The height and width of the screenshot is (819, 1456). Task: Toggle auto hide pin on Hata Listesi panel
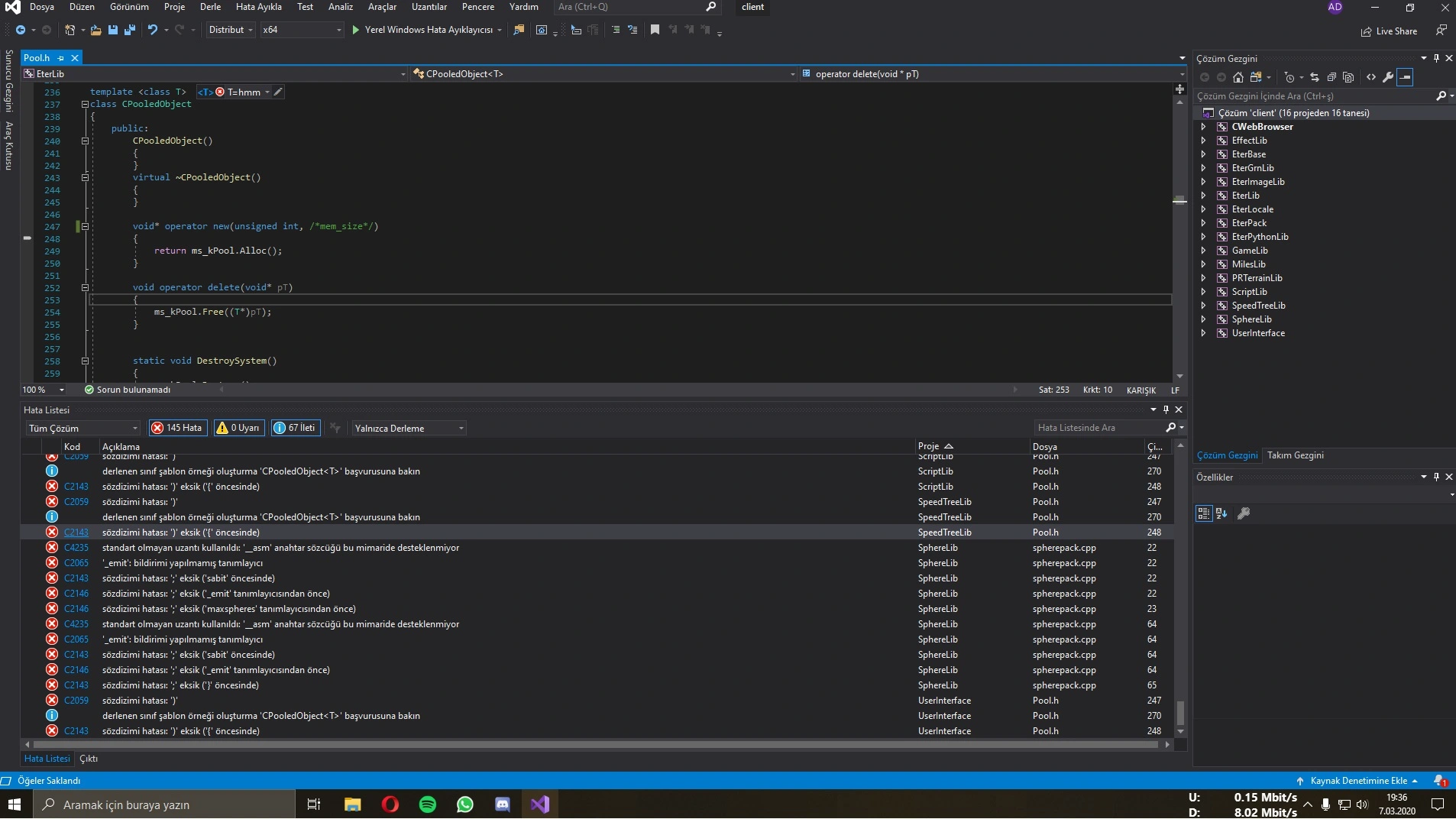(x=1166, y=409)
